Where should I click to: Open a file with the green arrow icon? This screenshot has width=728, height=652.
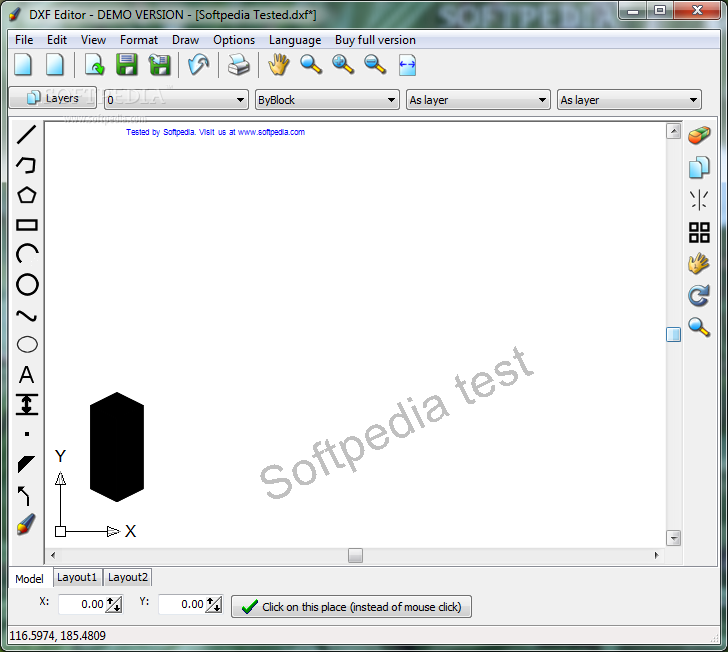coord(94,65)
